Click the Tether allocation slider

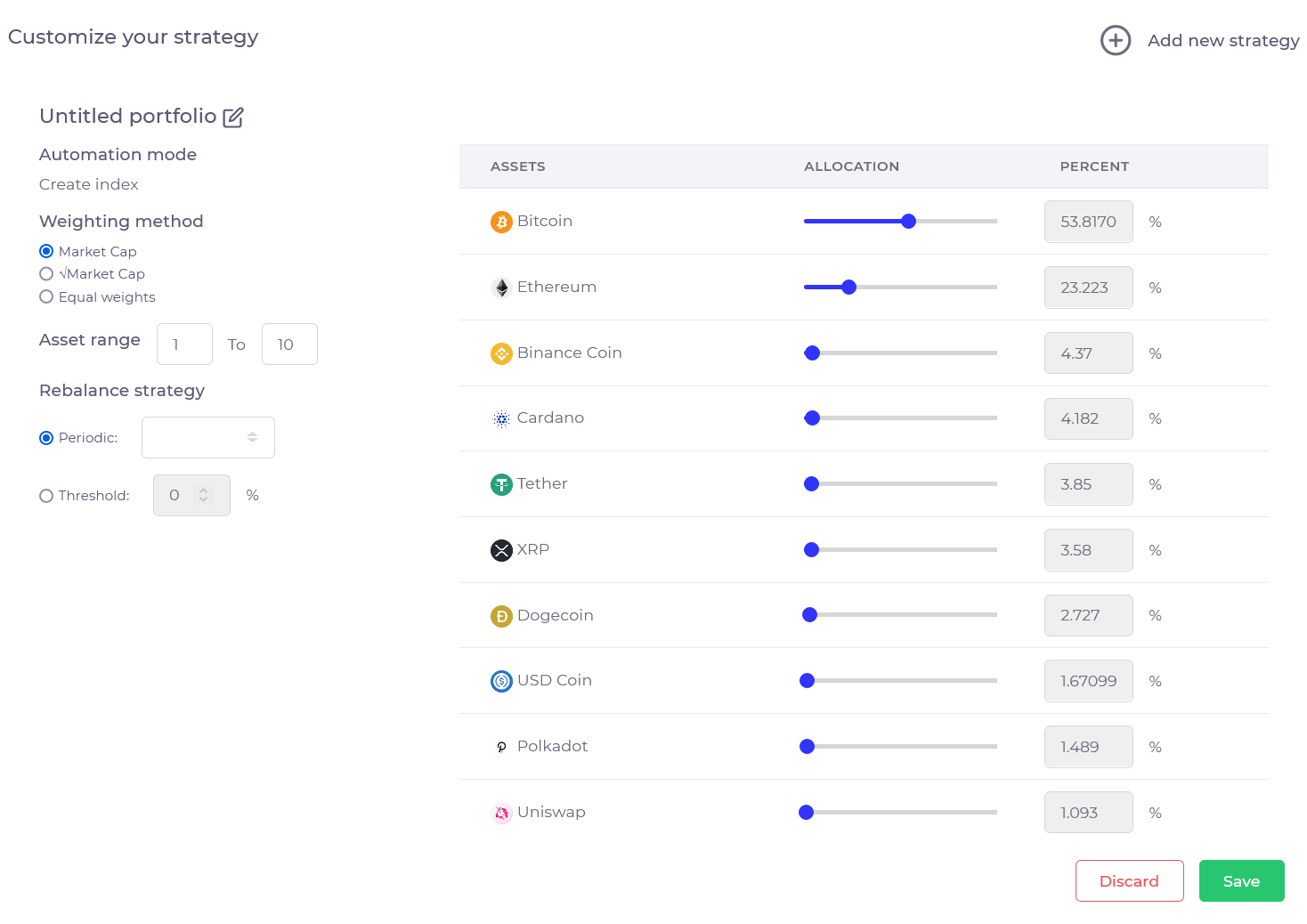900,484
